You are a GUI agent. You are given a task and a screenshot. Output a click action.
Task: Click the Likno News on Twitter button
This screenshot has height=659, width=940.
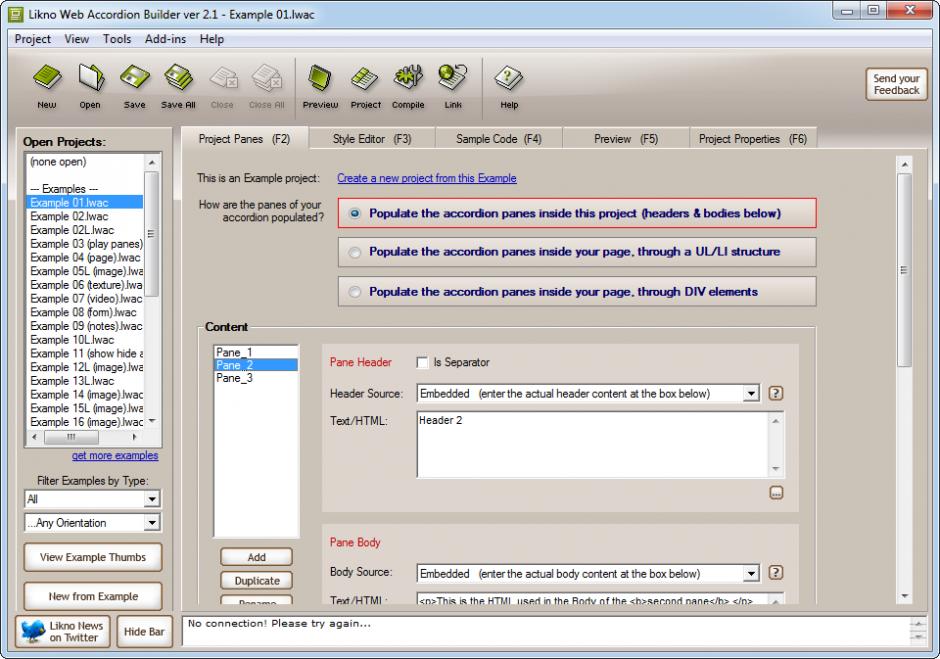coord(63,631)
